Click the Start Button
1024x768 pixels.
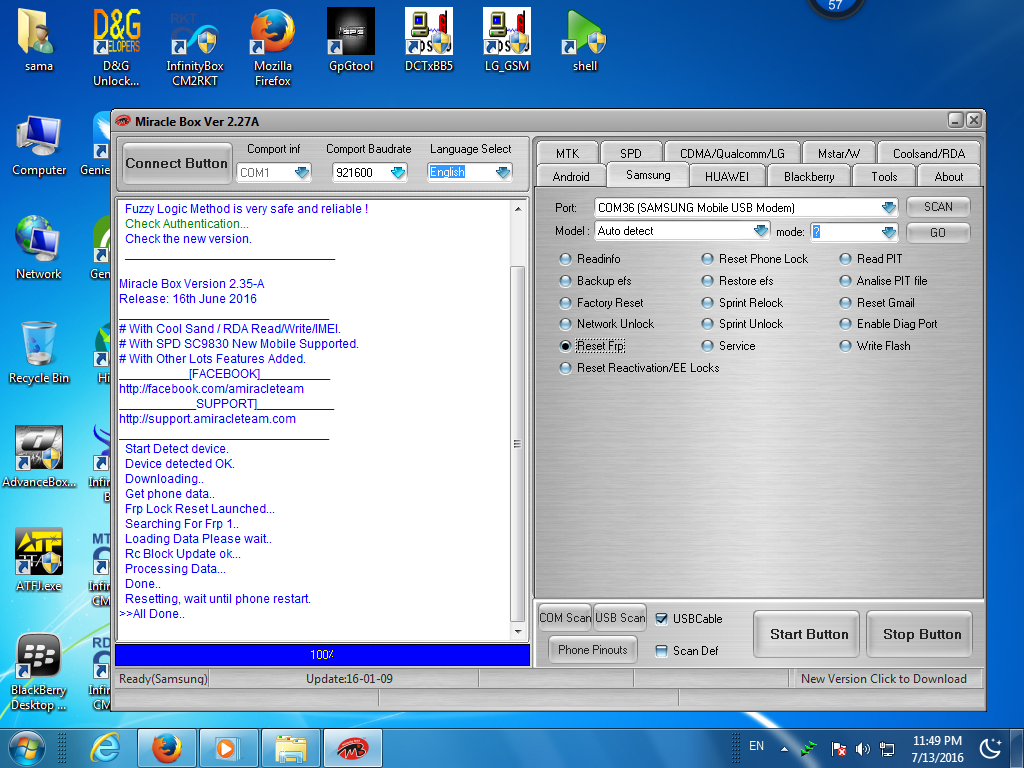pos(807,634)
